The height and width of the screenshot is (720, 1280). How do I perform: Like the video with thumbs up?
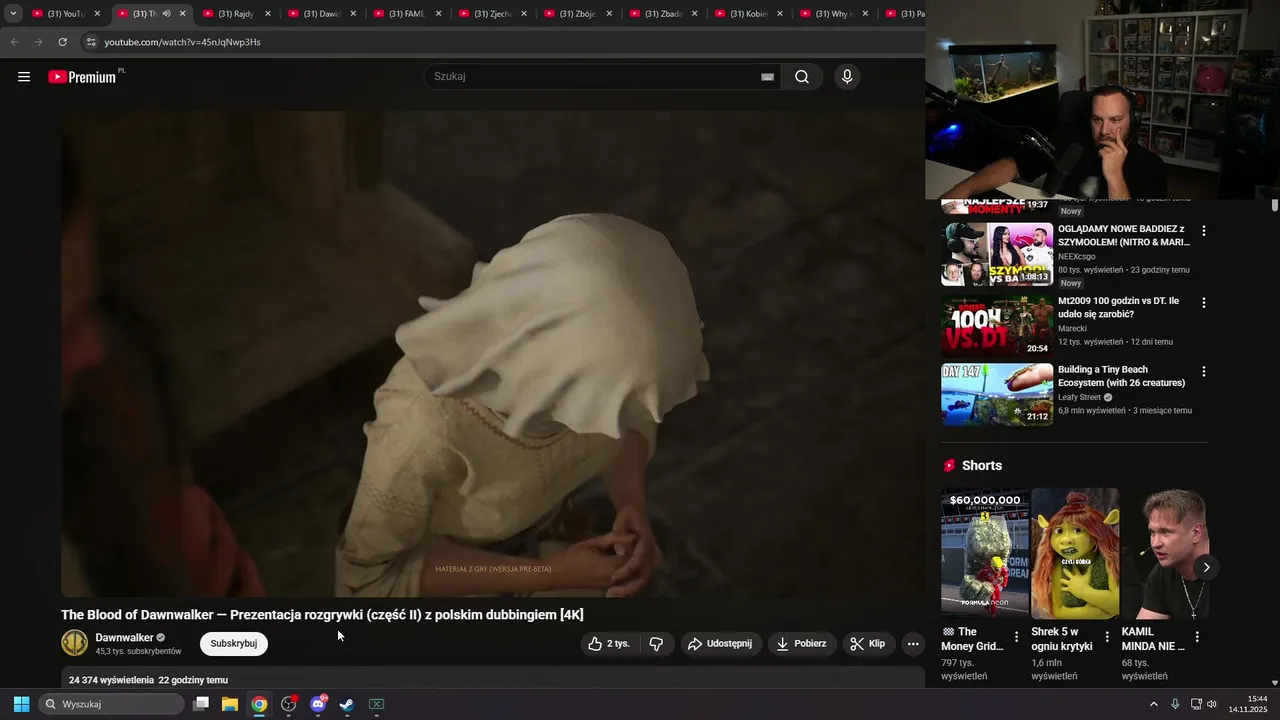[610, 644]
